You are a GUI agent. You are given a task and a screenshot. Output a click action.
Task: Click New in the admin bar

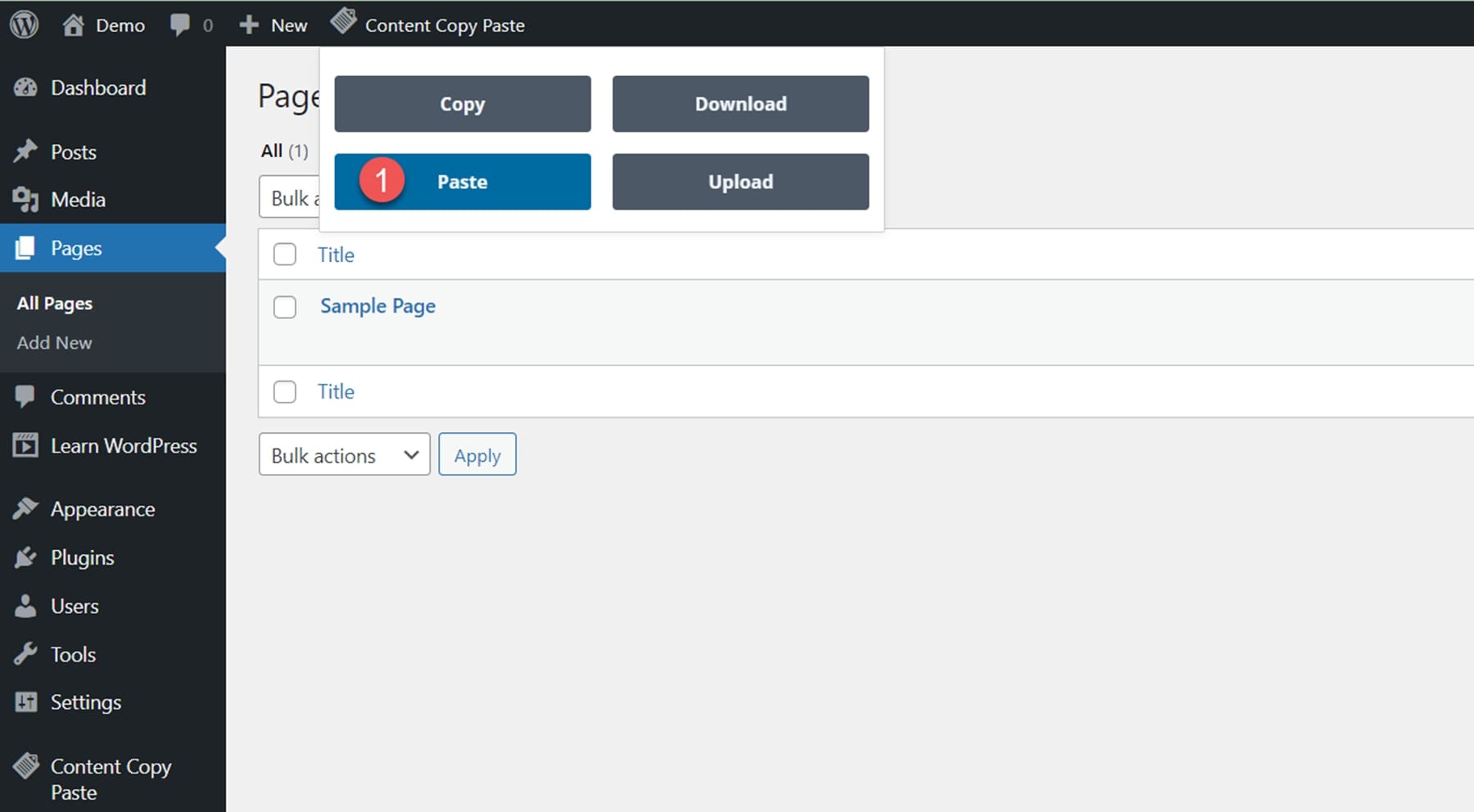click(x=274, y=25)
